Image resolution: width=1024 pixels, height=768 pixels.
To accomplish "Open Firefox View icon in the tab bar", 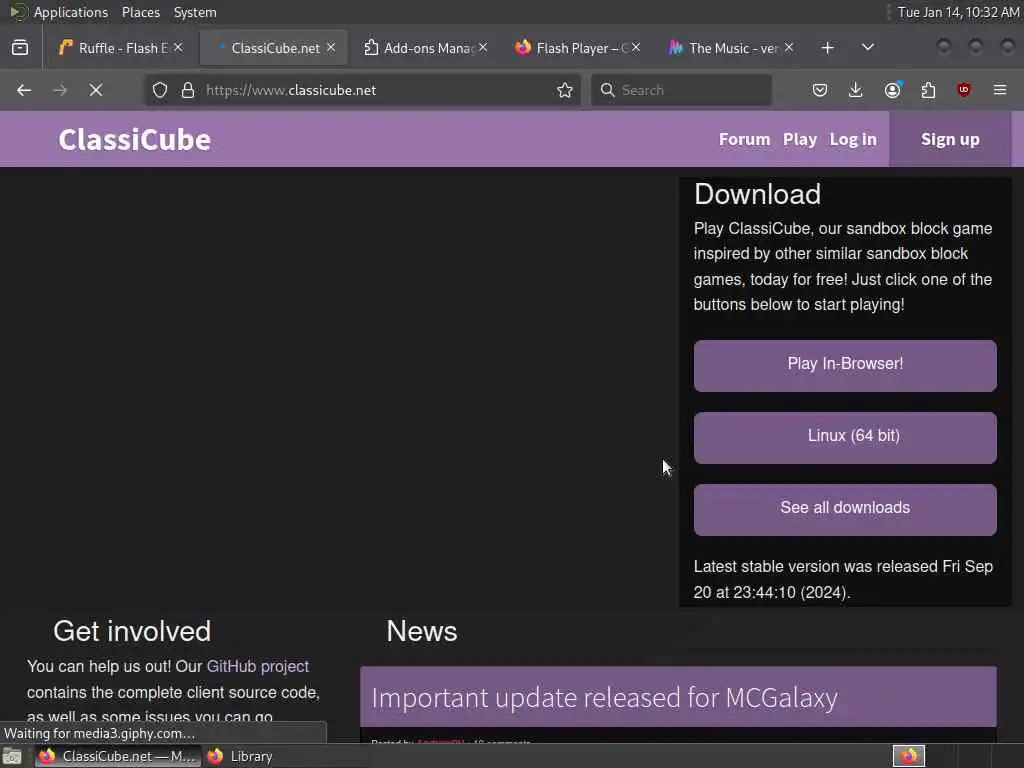I will coord(20,48).
